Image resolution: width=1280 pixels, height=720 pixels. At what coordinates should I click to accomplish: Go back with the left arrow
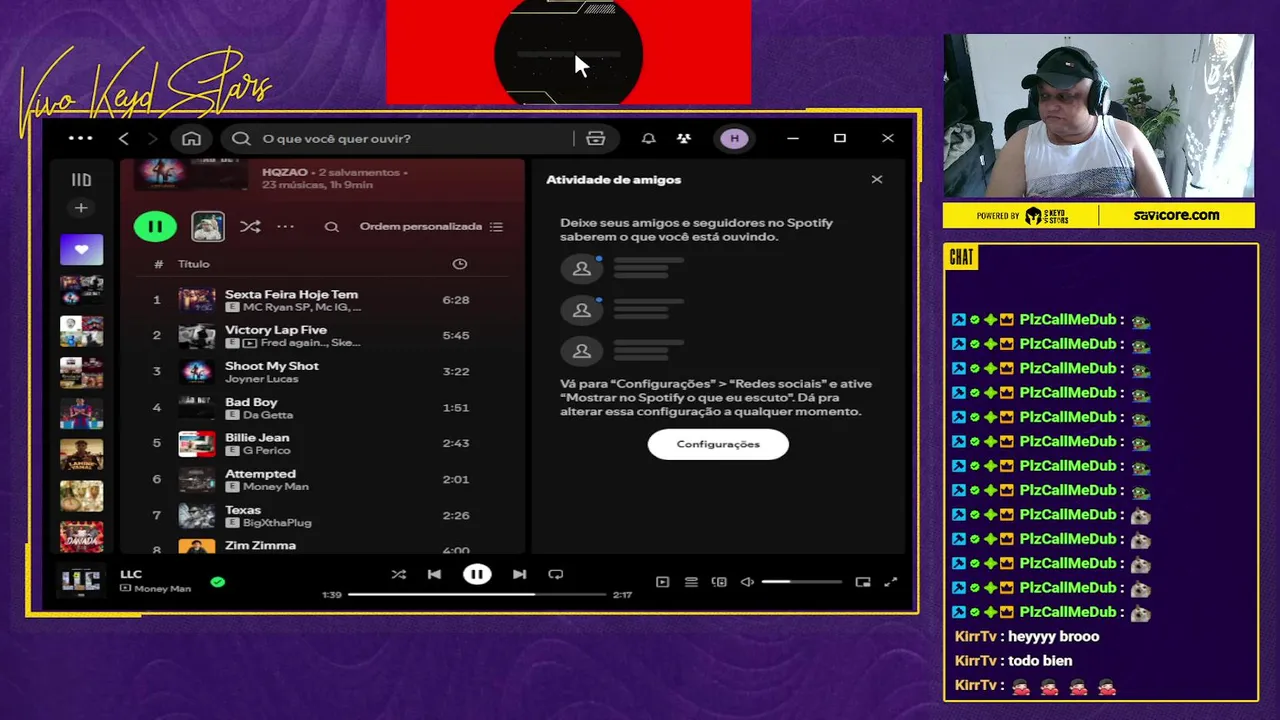[123, 138]
